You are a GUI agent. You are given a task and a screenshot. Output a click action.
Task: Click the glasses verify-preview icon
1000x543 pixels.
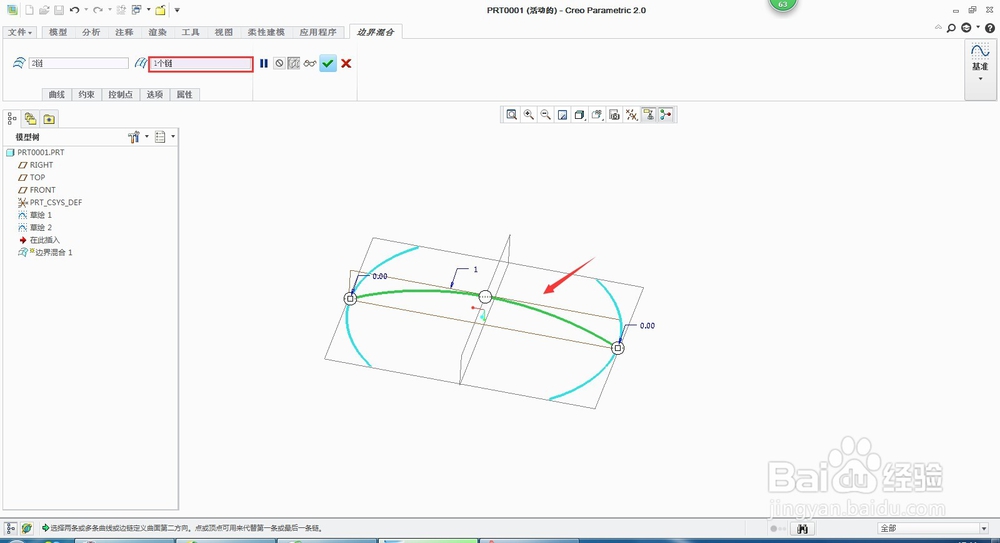310,63
